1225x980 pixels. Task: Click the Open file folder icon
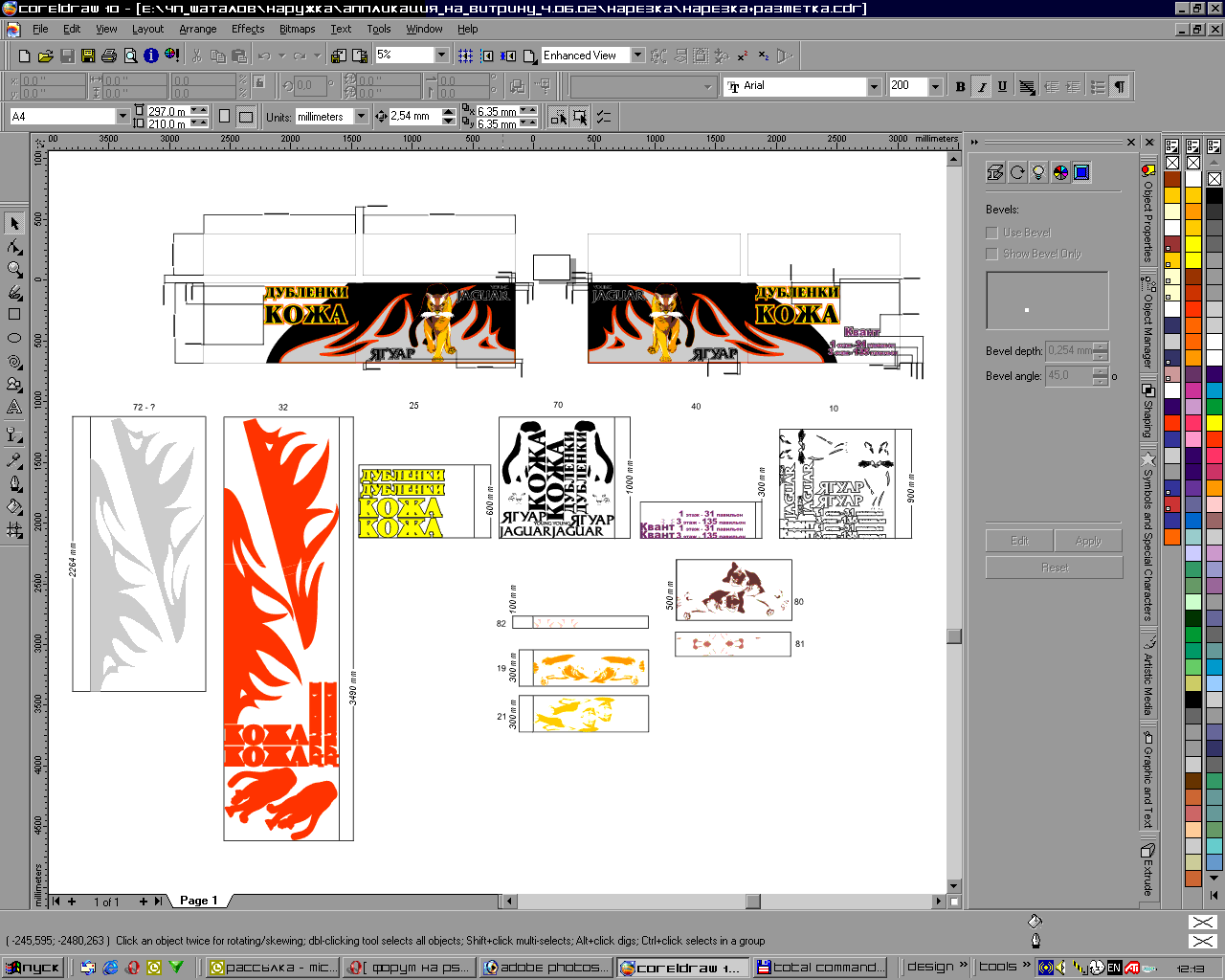pos(46,56)
